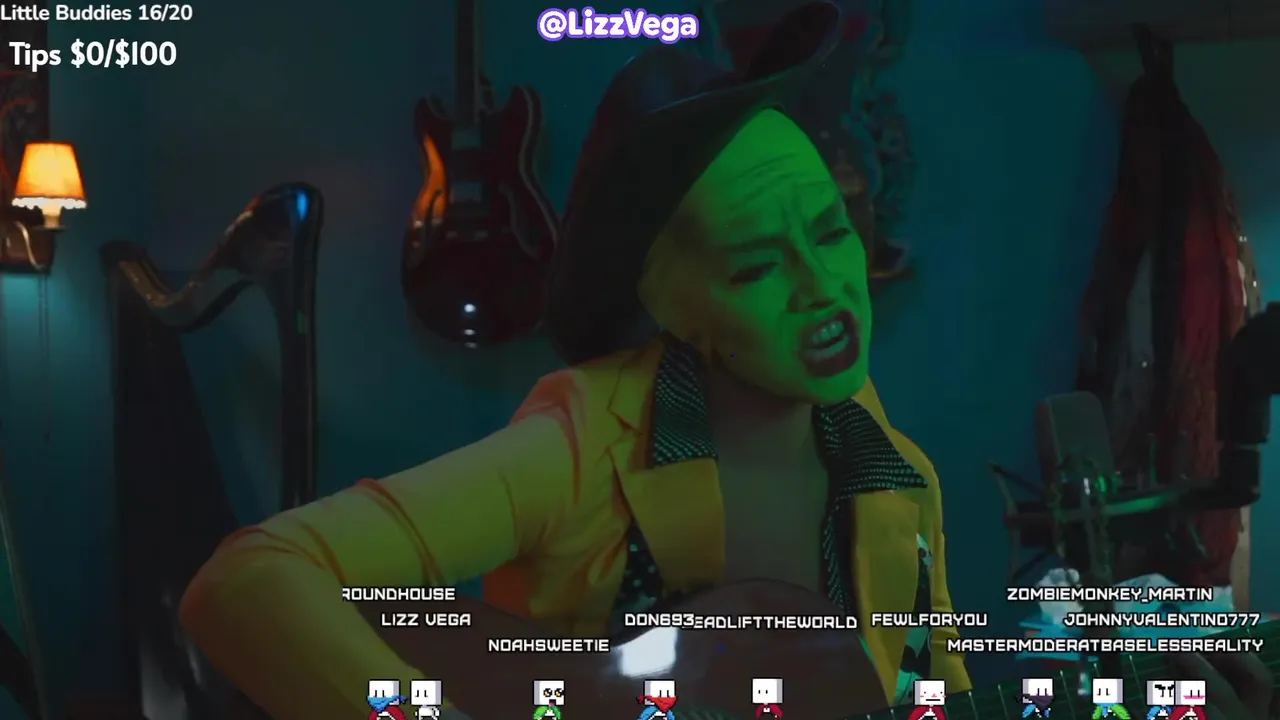Click the angry-eyebrows buddy character

(x=1161, y=699)
